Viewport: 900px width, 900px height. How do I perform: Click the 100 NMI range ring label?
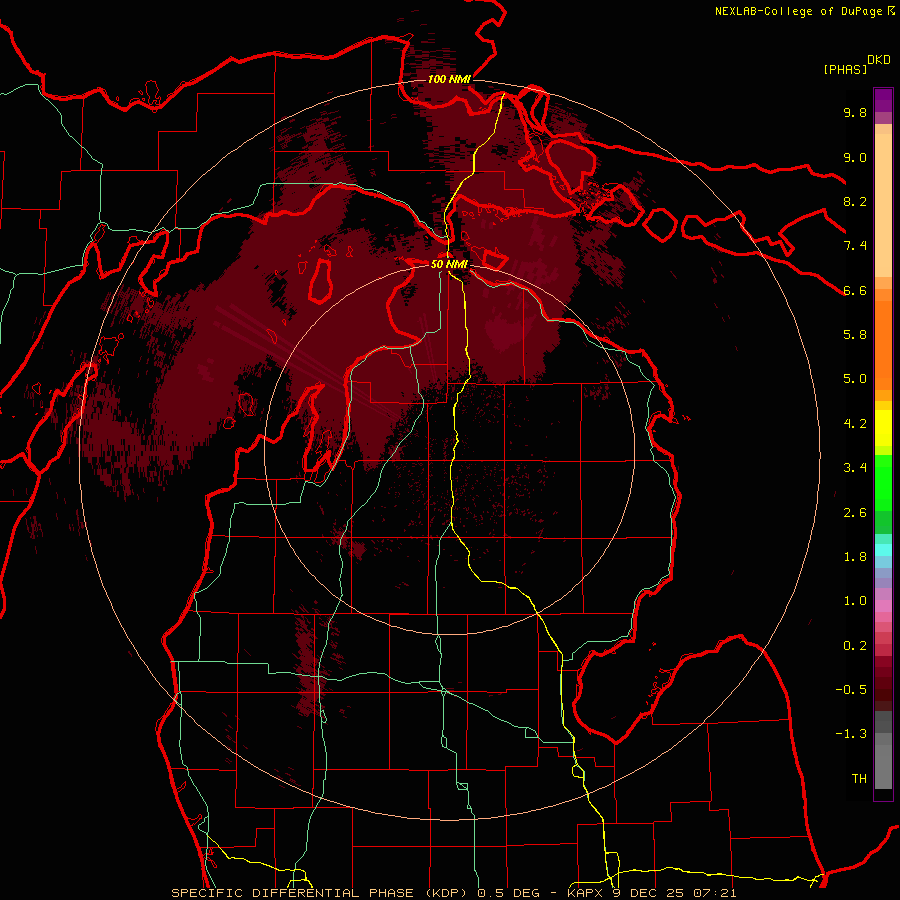449,79
